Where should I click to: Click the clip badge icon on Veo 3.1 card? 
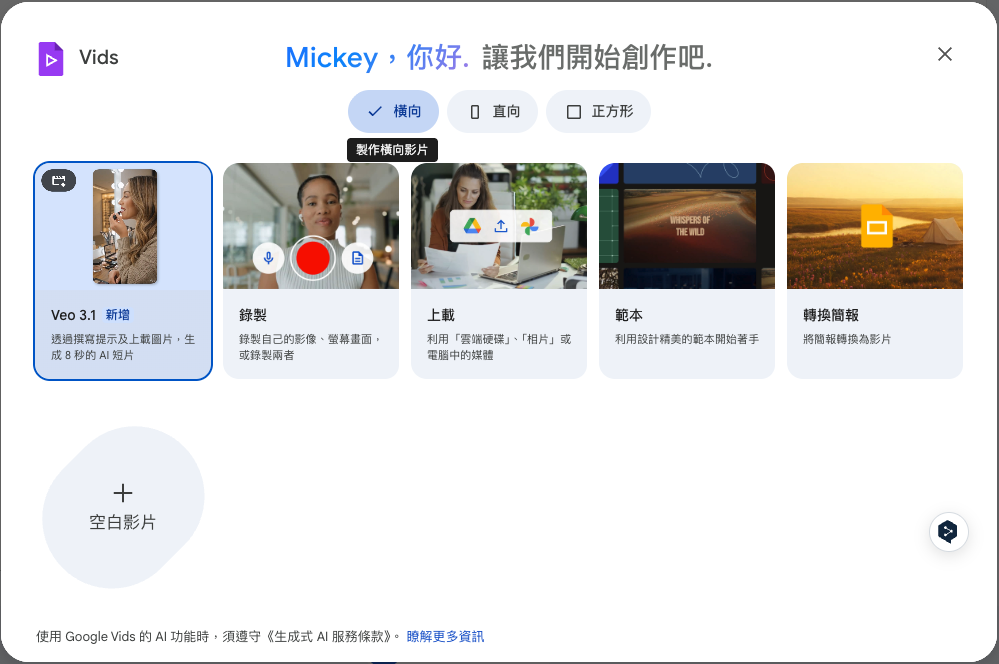pos(58,180)
